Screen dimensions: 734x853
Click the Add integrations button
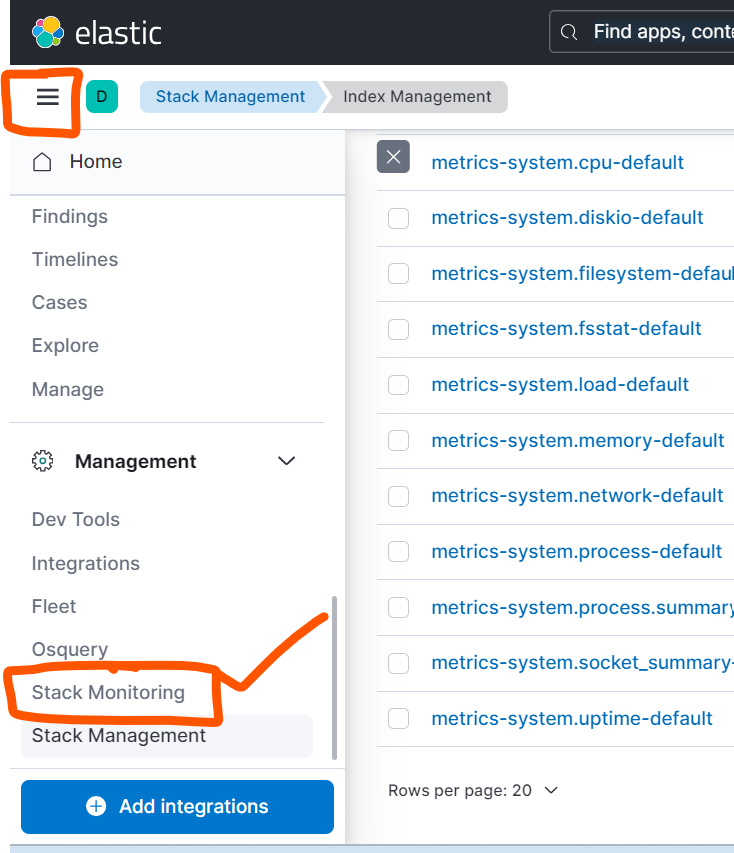177,807
